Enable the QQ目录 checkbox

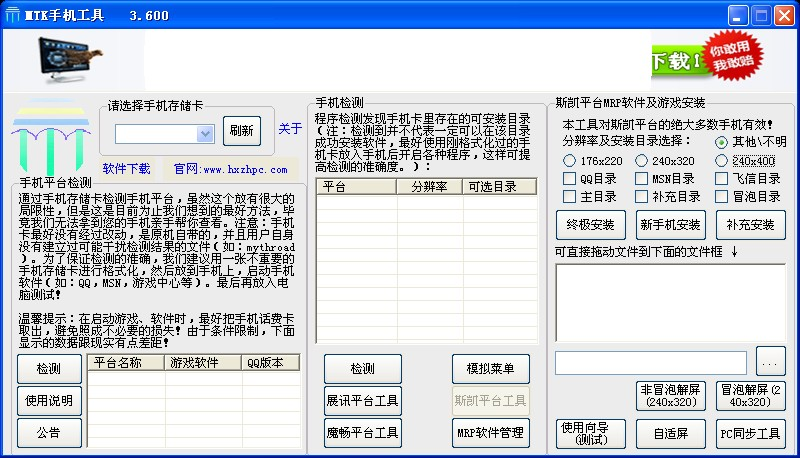click(570, 179)
